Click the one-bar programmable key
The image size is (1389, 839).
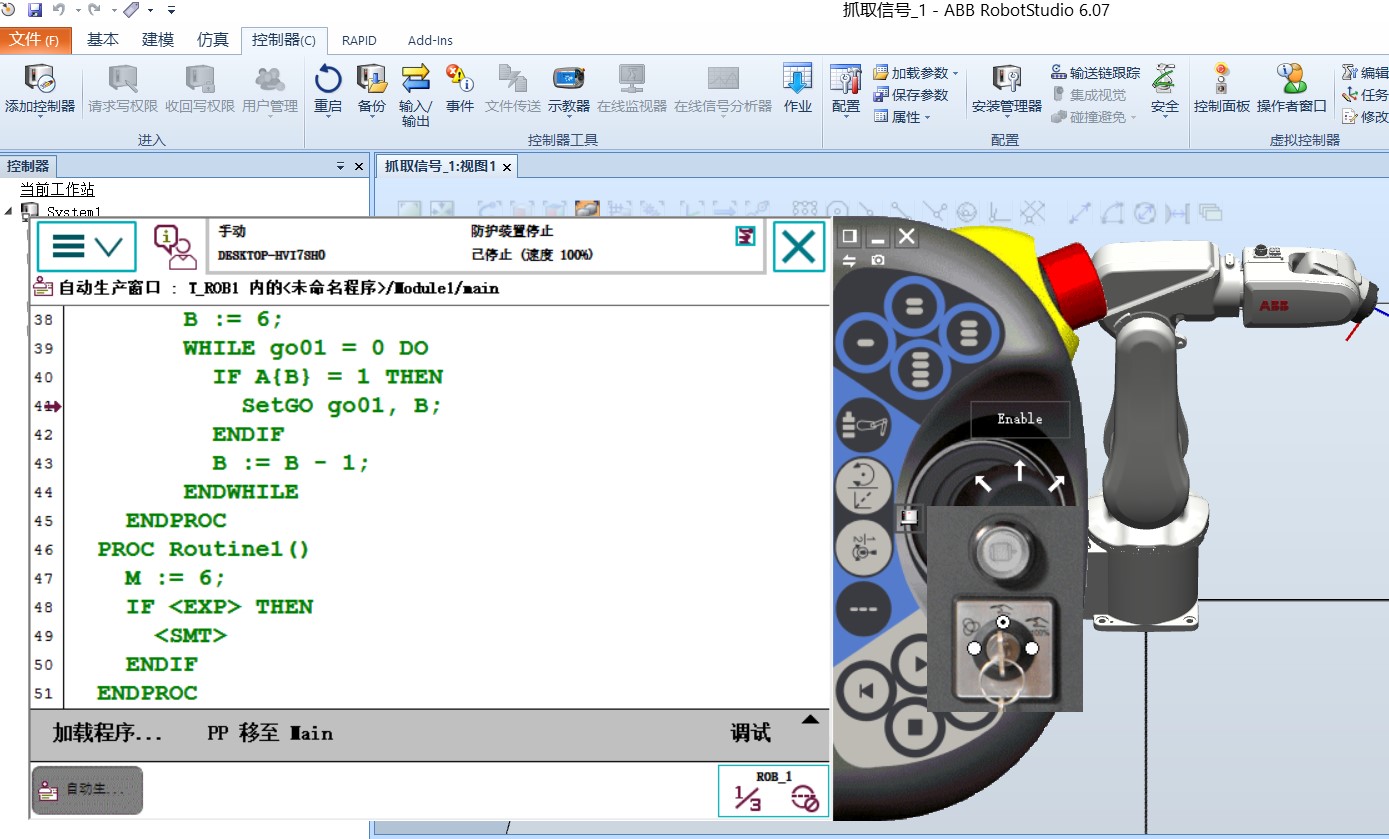(x=865, y=343)
